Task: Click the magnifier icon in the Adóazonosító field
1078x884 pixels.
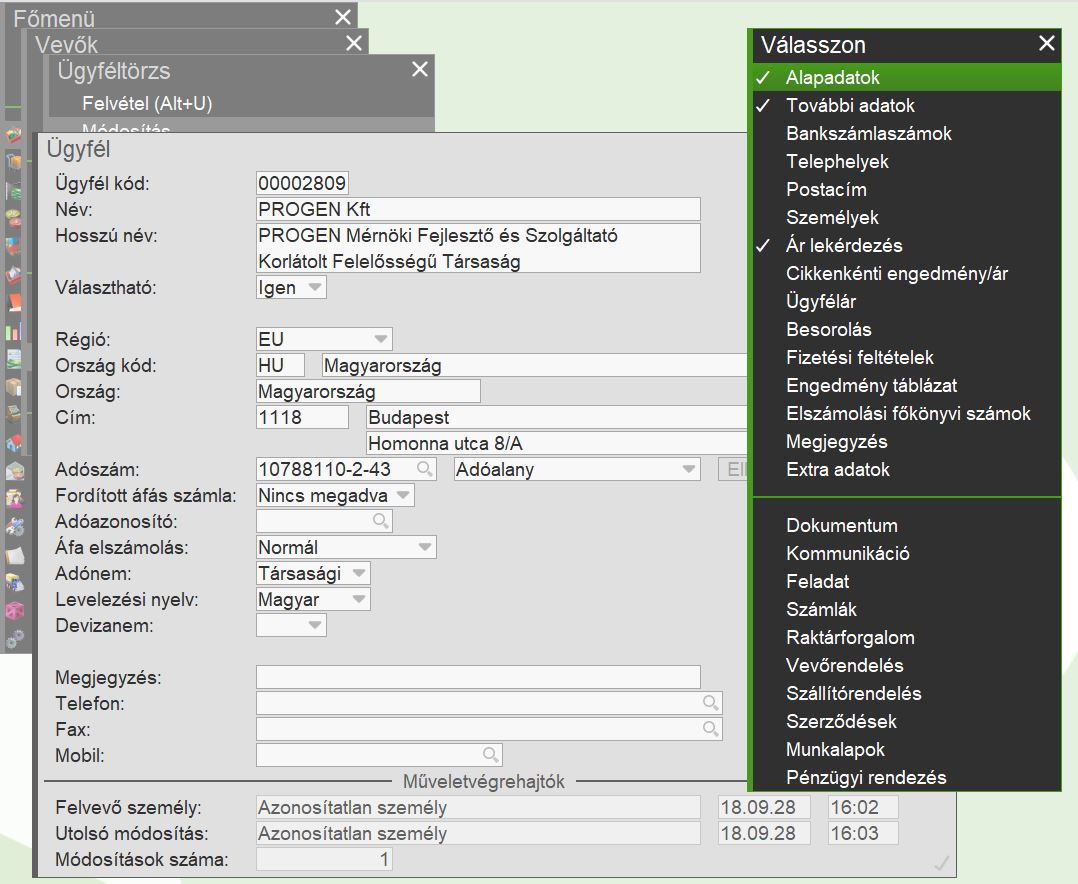Action: [x=381, y=521]
